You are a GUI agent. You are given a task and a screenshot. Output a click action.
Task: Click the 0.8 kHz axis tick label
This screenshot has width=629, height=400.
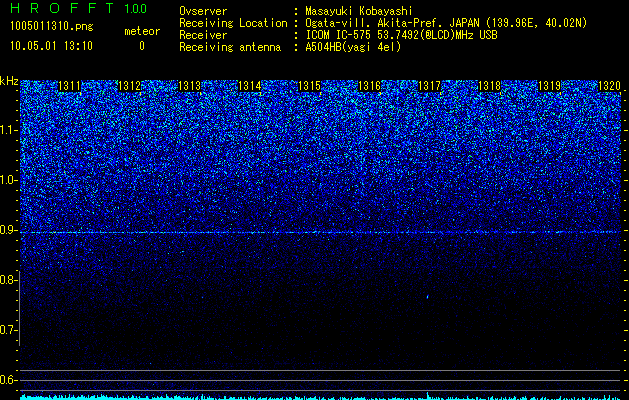pyautogui.click(x=8, y=280)
